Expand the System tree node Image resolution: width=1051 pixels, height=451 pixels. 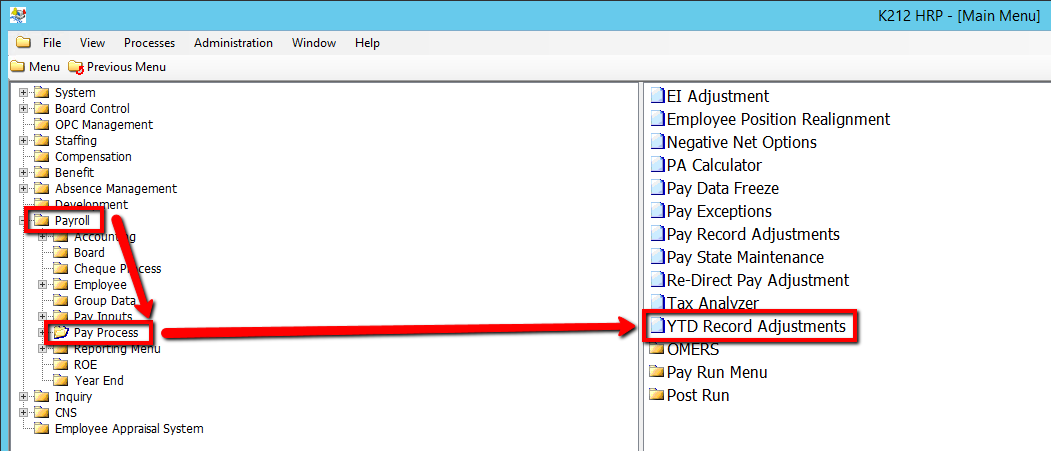click(x=23, y=93)
